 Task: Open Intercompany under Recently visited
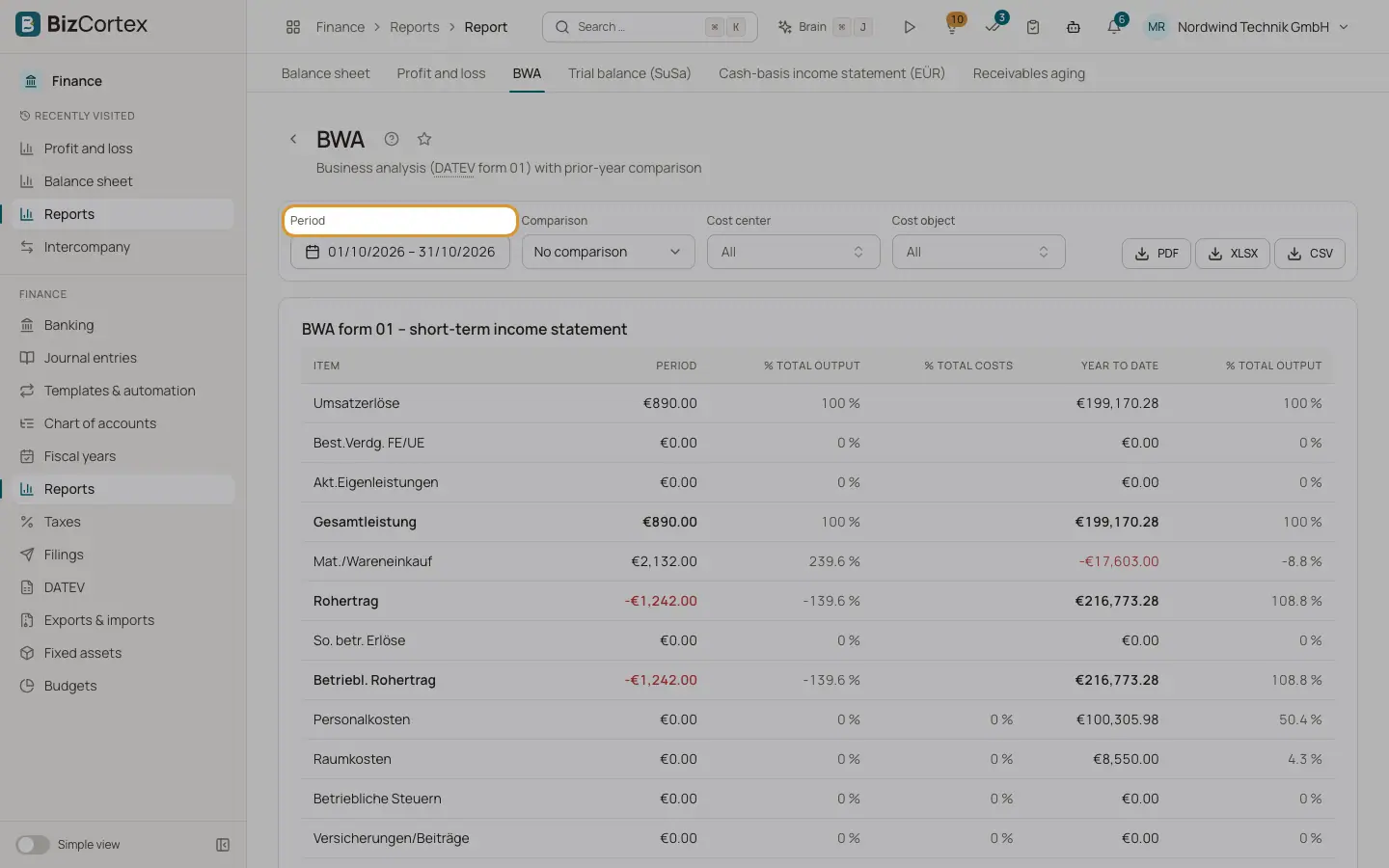[123, 247]
